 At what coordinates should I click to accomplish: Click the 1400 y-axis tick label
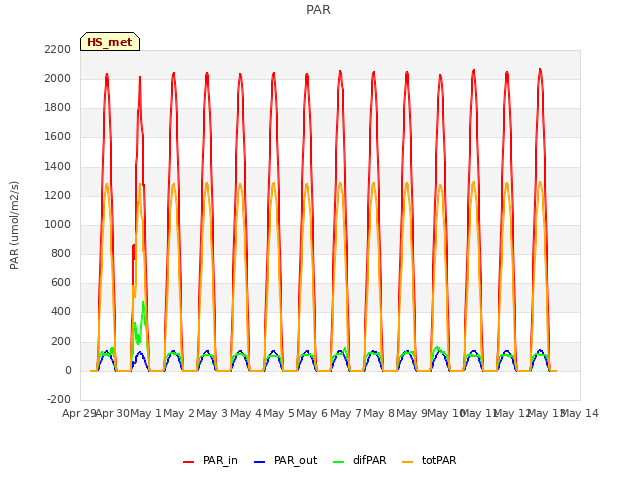coord(58,166)
